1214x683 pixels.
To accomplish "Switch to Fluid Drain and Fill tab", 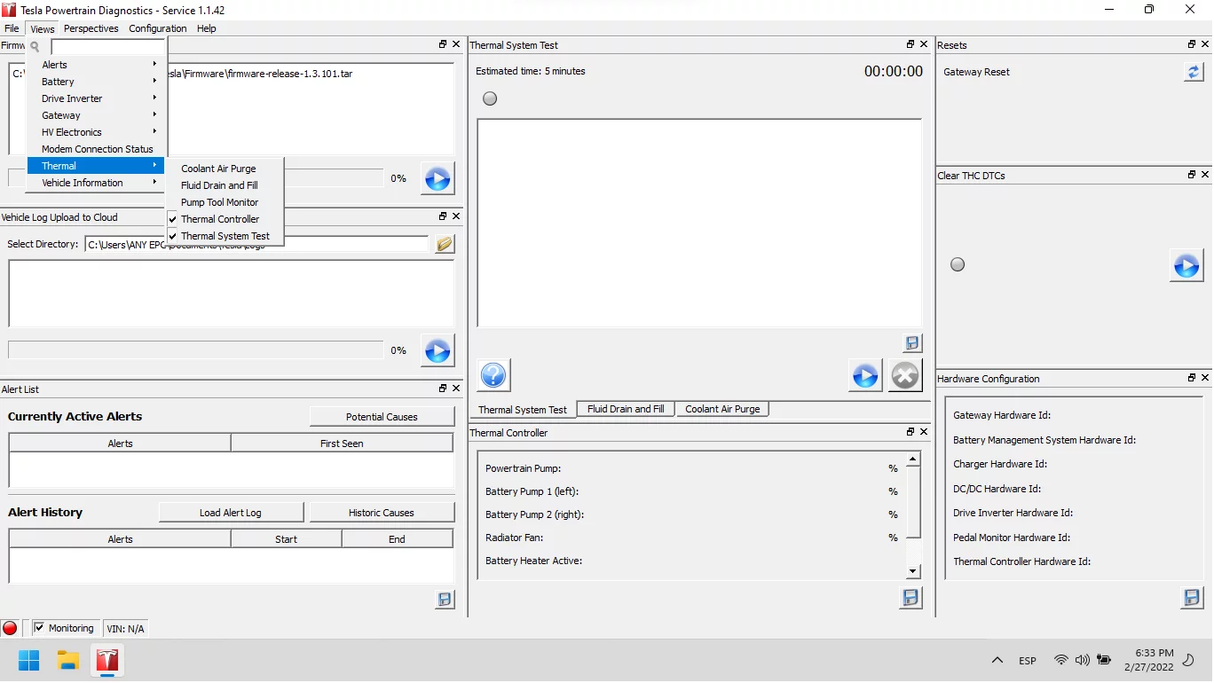I will click(625, 409).
